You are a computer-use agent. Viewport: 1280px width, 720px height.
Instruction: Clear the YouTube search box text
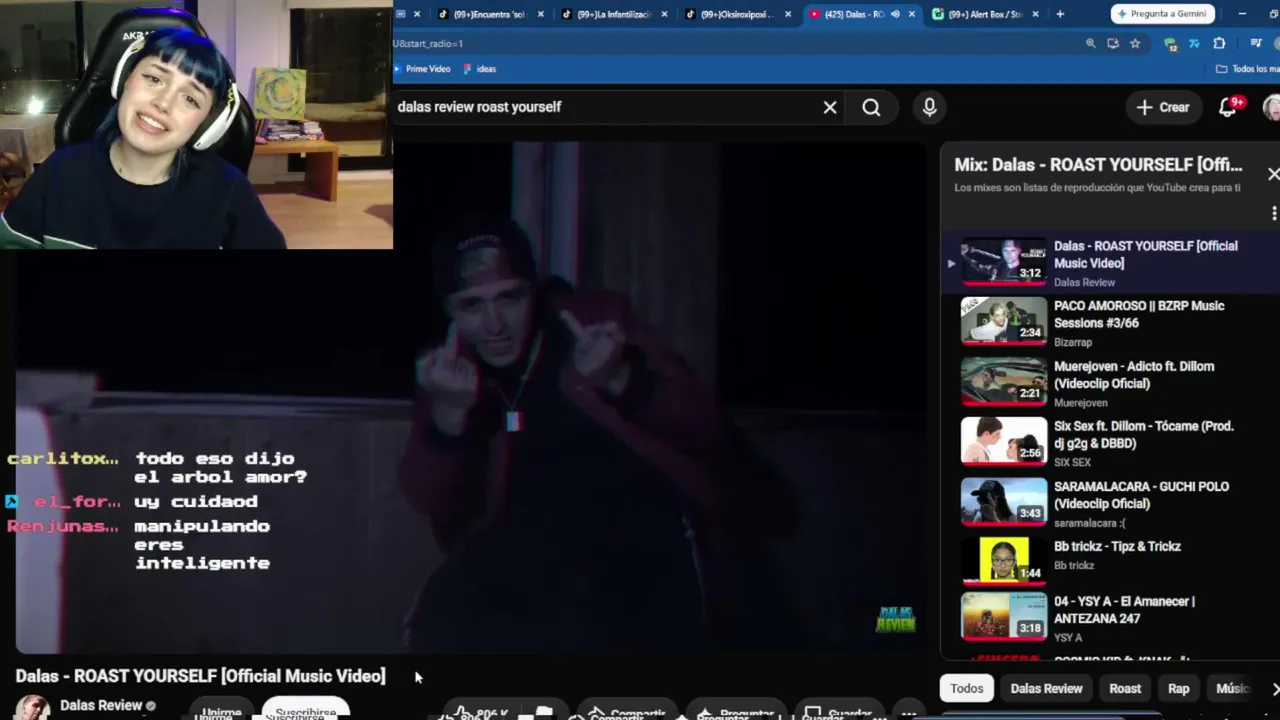point(830,107)
